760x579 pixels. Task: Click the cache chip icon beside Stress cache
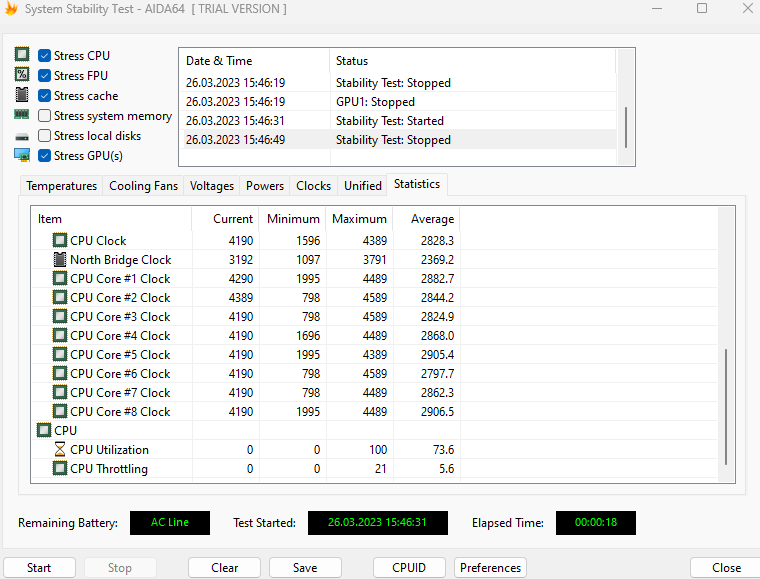coord(22,94)
